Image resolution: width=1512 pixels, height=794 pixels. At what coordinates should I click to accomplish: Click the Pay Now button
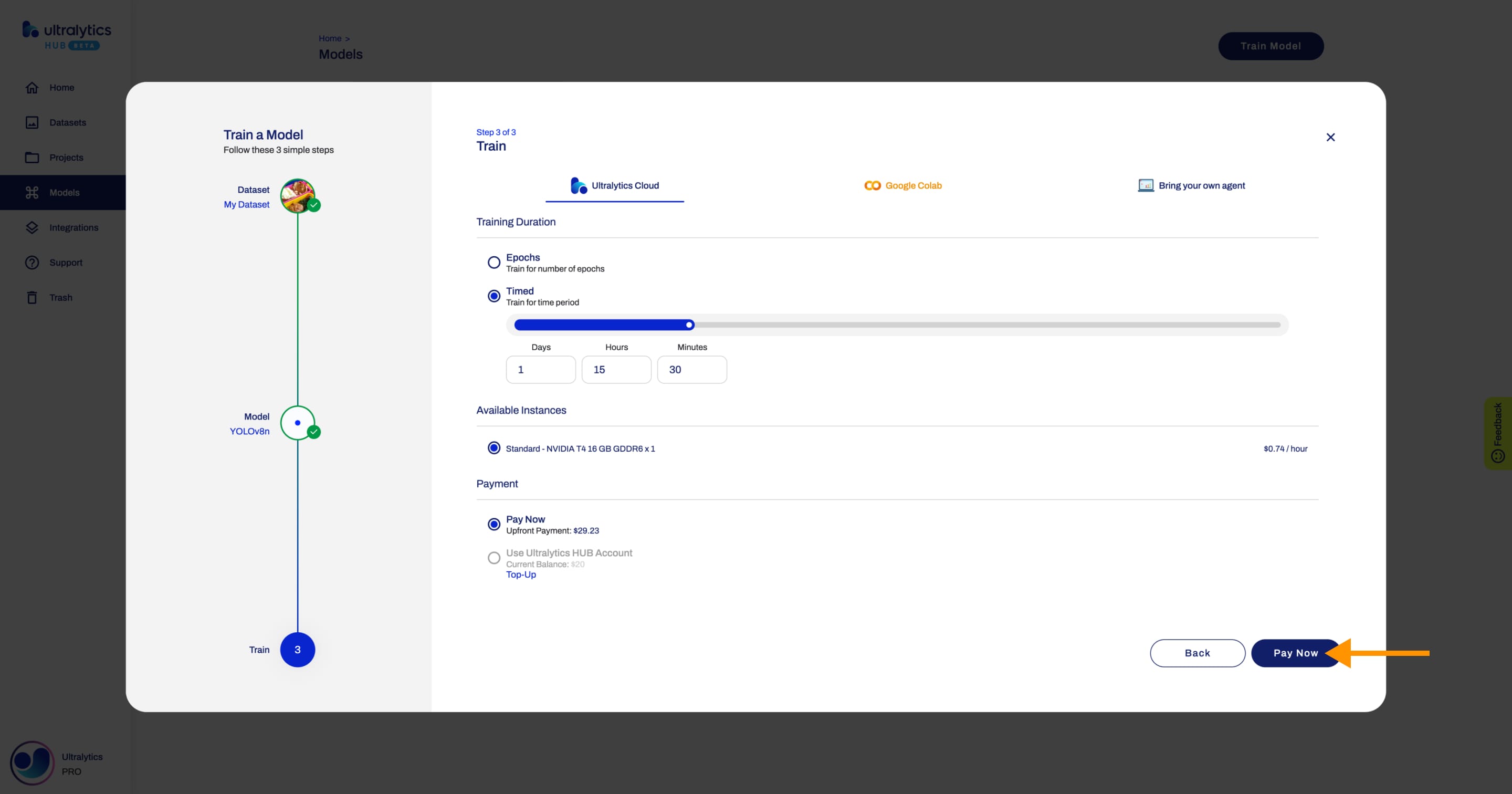click(x=1296, y=653)
